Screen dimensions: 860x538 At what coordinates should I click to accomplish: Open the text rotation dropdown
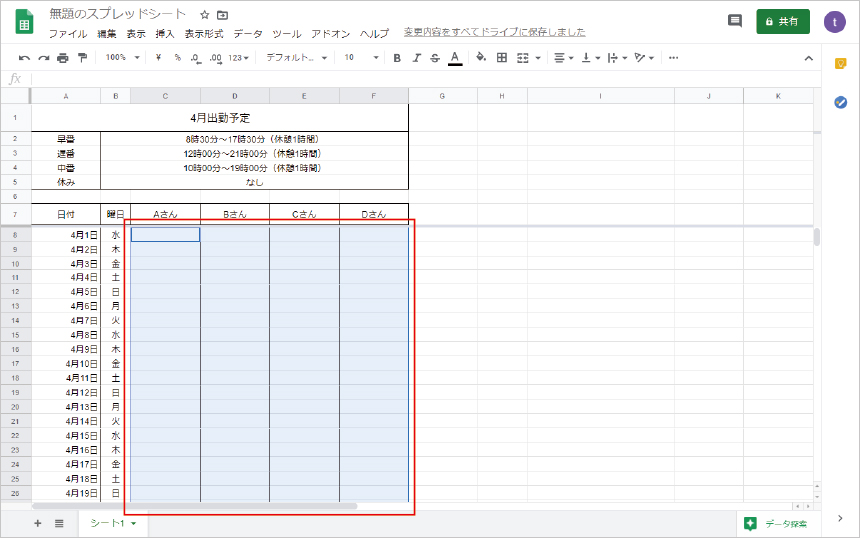(x=644, y=58)
